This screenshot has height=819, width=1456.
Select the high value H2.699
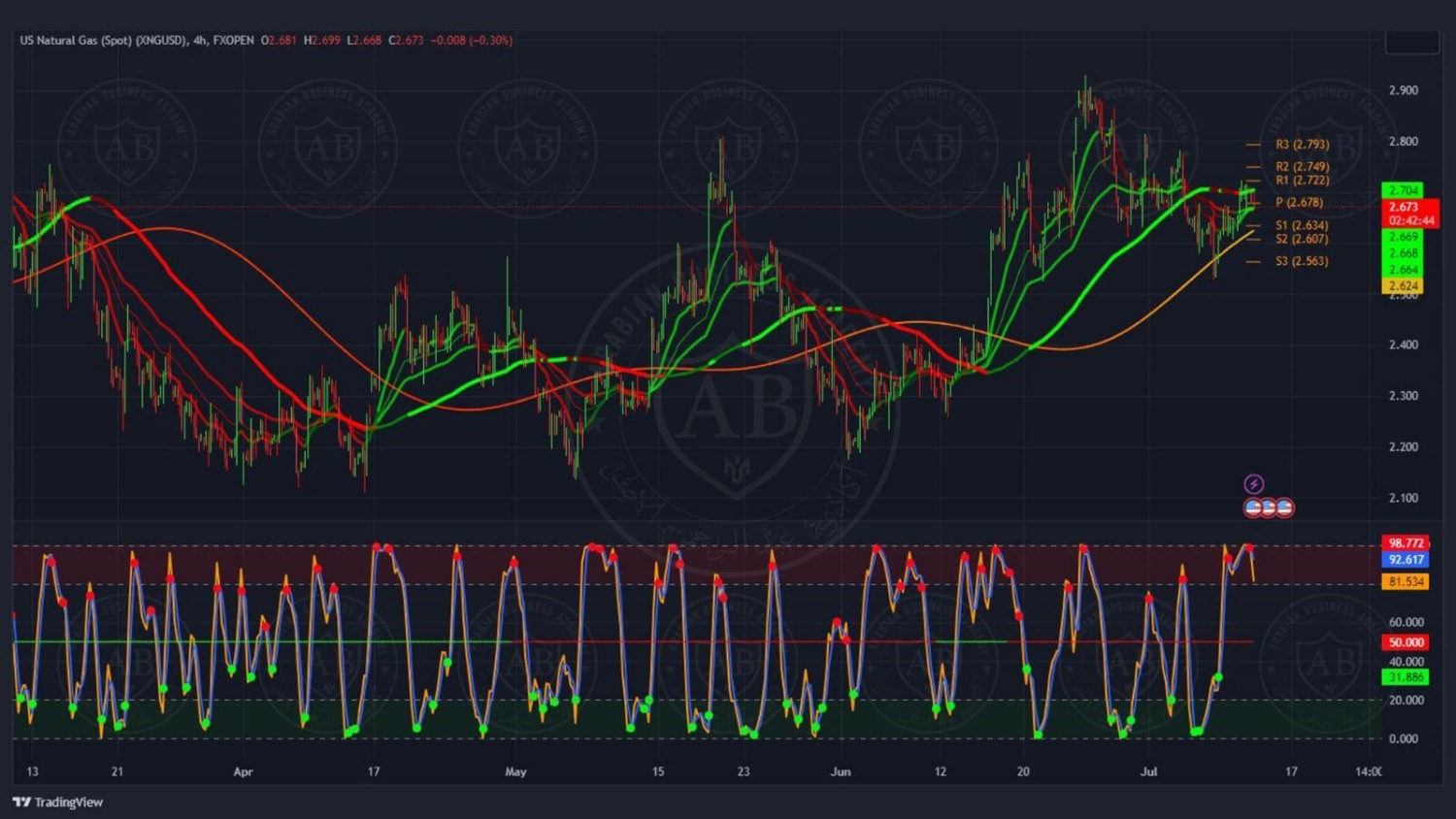click(322, 41)
